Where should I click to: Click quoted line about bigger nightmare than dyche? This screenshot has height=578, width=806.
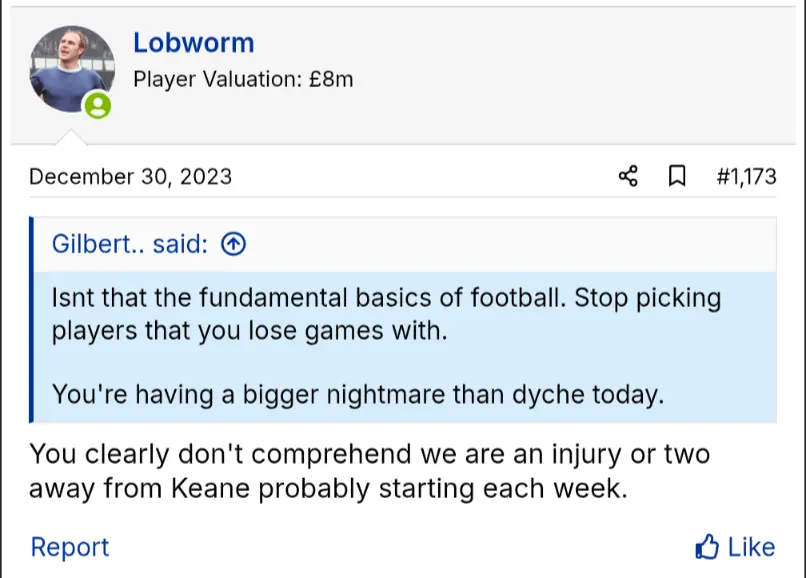click(x=357, y=393)
